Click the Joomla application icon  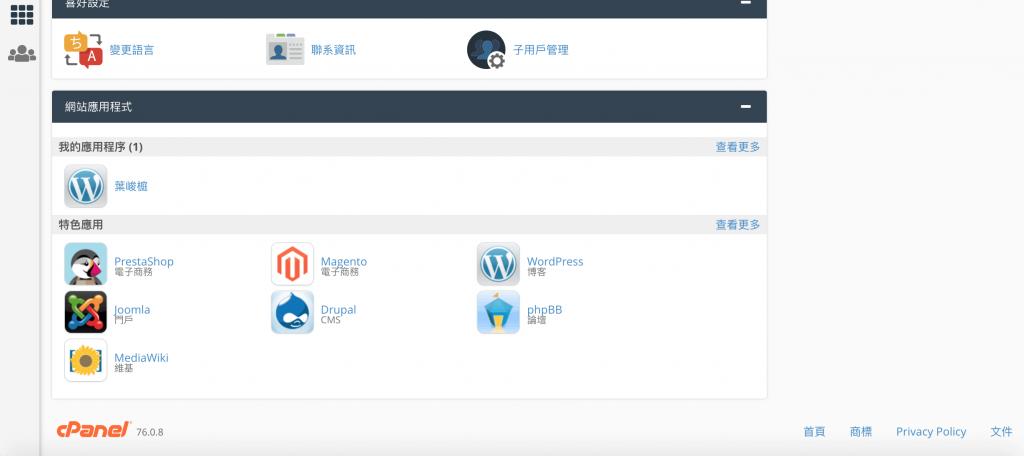tap(86, 312)
